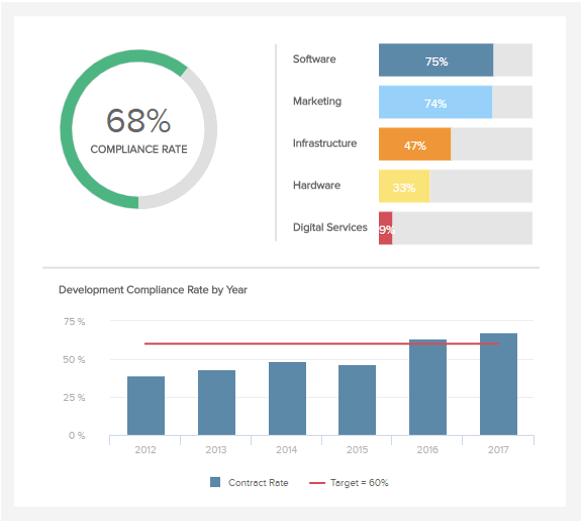This screenshot has height=522, width=582.
Task: Toggle the Contract Rate legend label
Action: click(258, 482)
